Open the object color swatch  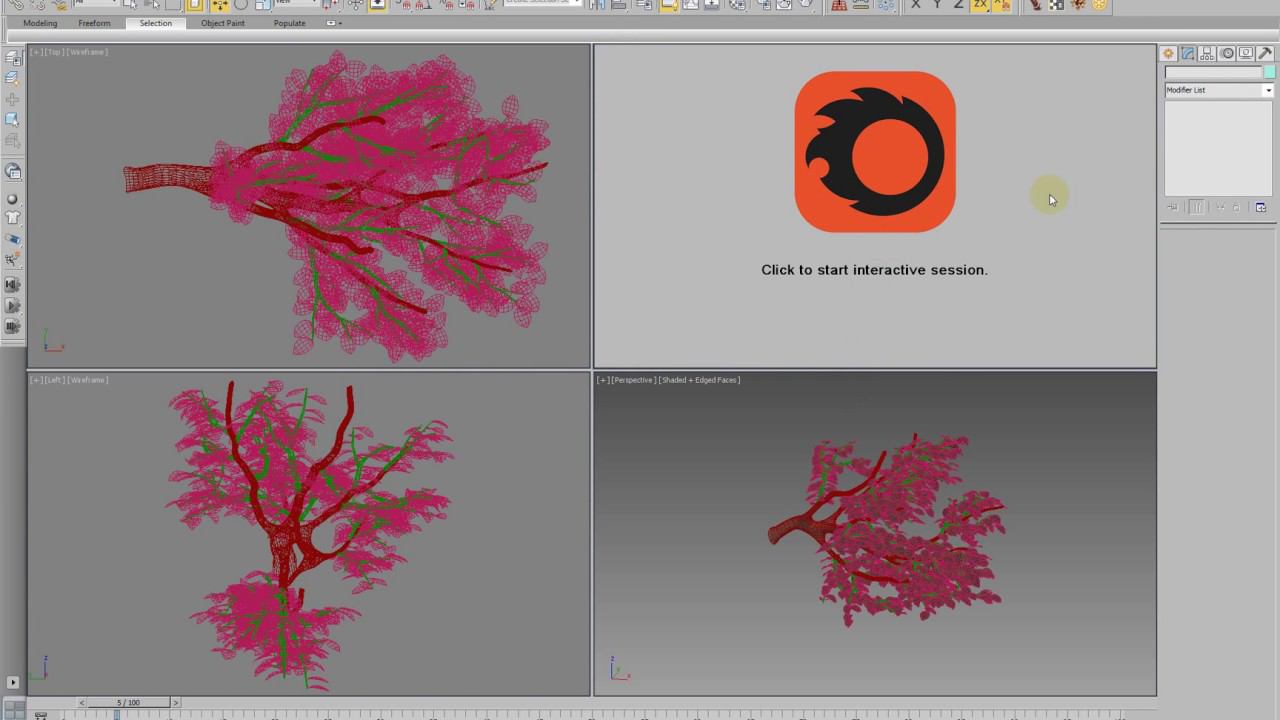click(1269, 72)
